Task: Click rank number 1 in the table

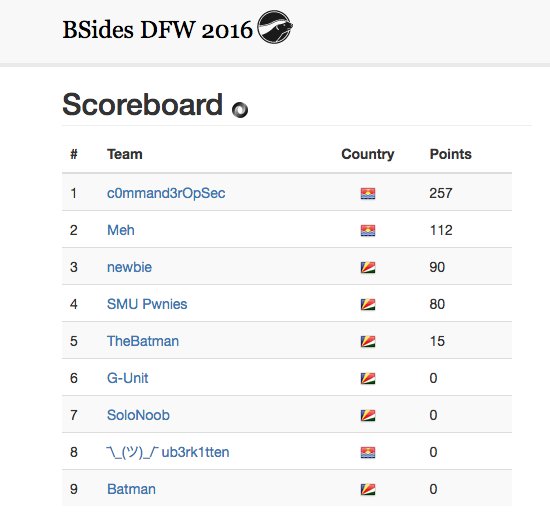Action: click(74, 193)
